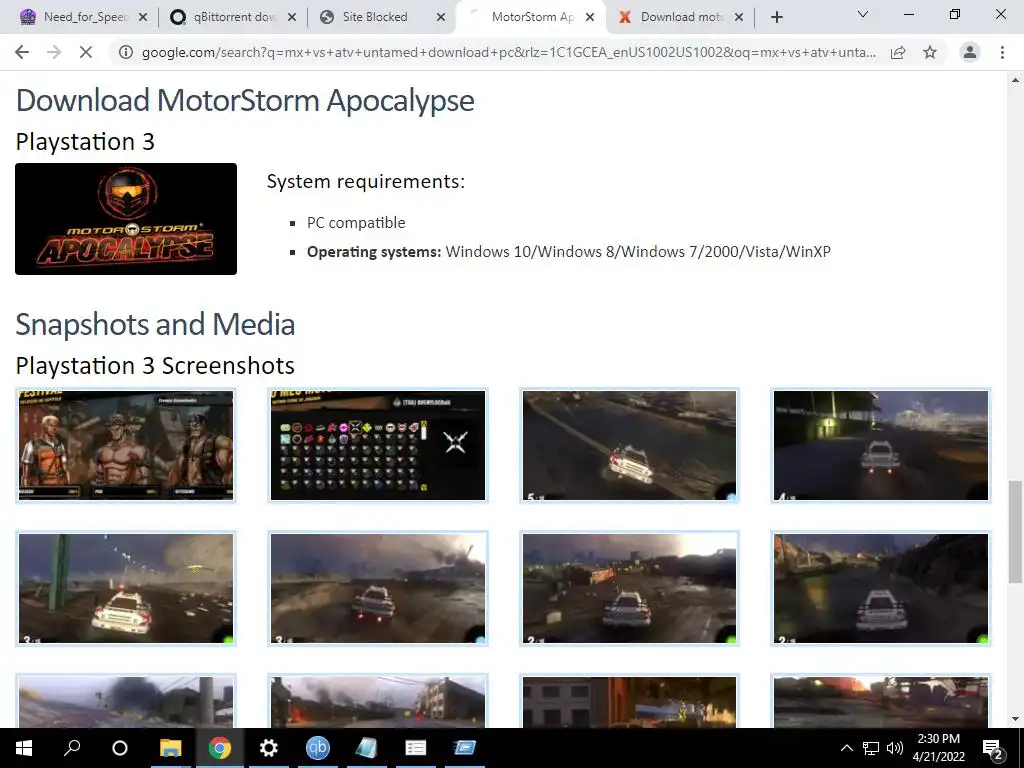The image size is (1024, 768).
Task: Open second-row screenshot with red truck ahead
Action: [630, 588]
